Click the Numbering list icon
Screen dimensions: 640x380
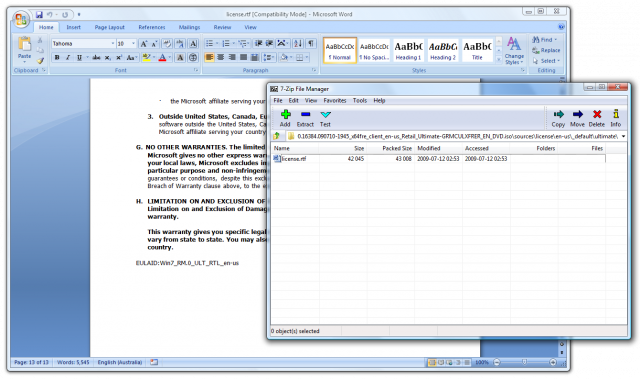[x=226, y=43]
